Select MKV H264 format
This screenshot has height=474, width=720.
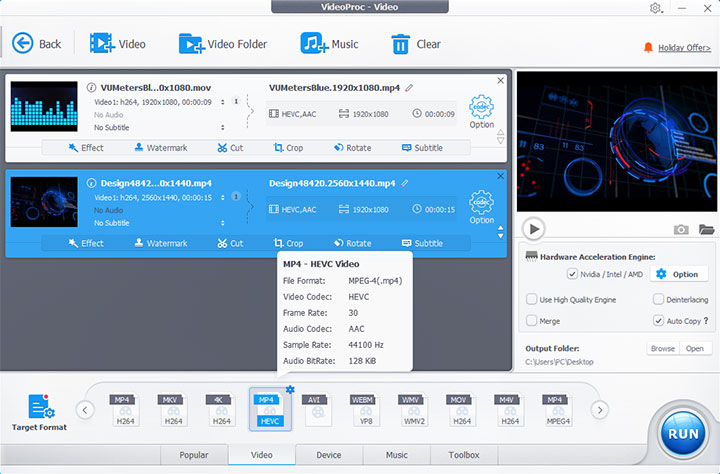173,410
